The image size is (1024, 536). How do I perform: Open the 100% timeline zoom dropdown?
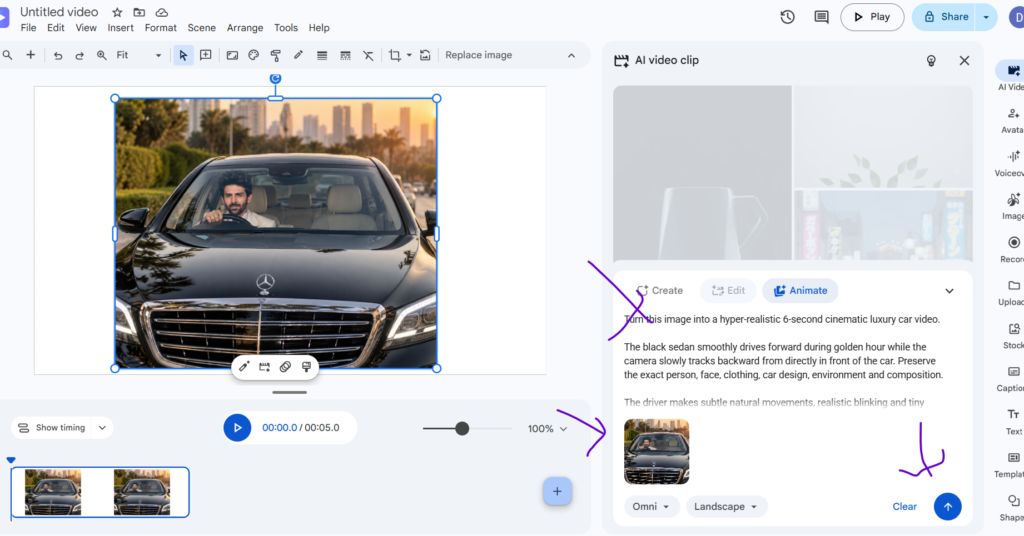tap(547, 429)
